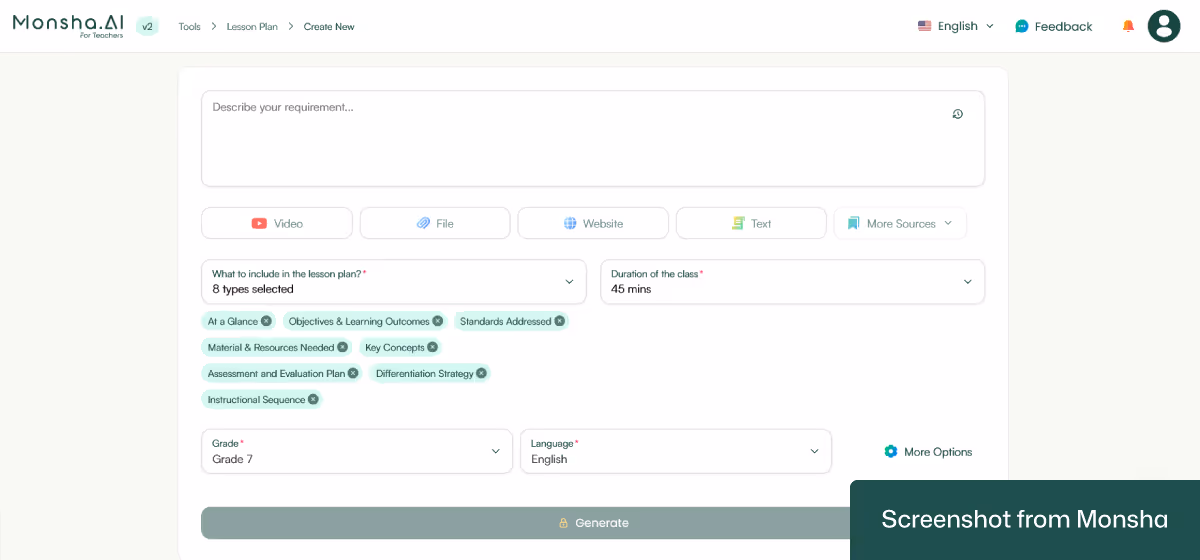1200x560 pixels.
Task: Open notifications bell
Action: (x=1128, y=26)
